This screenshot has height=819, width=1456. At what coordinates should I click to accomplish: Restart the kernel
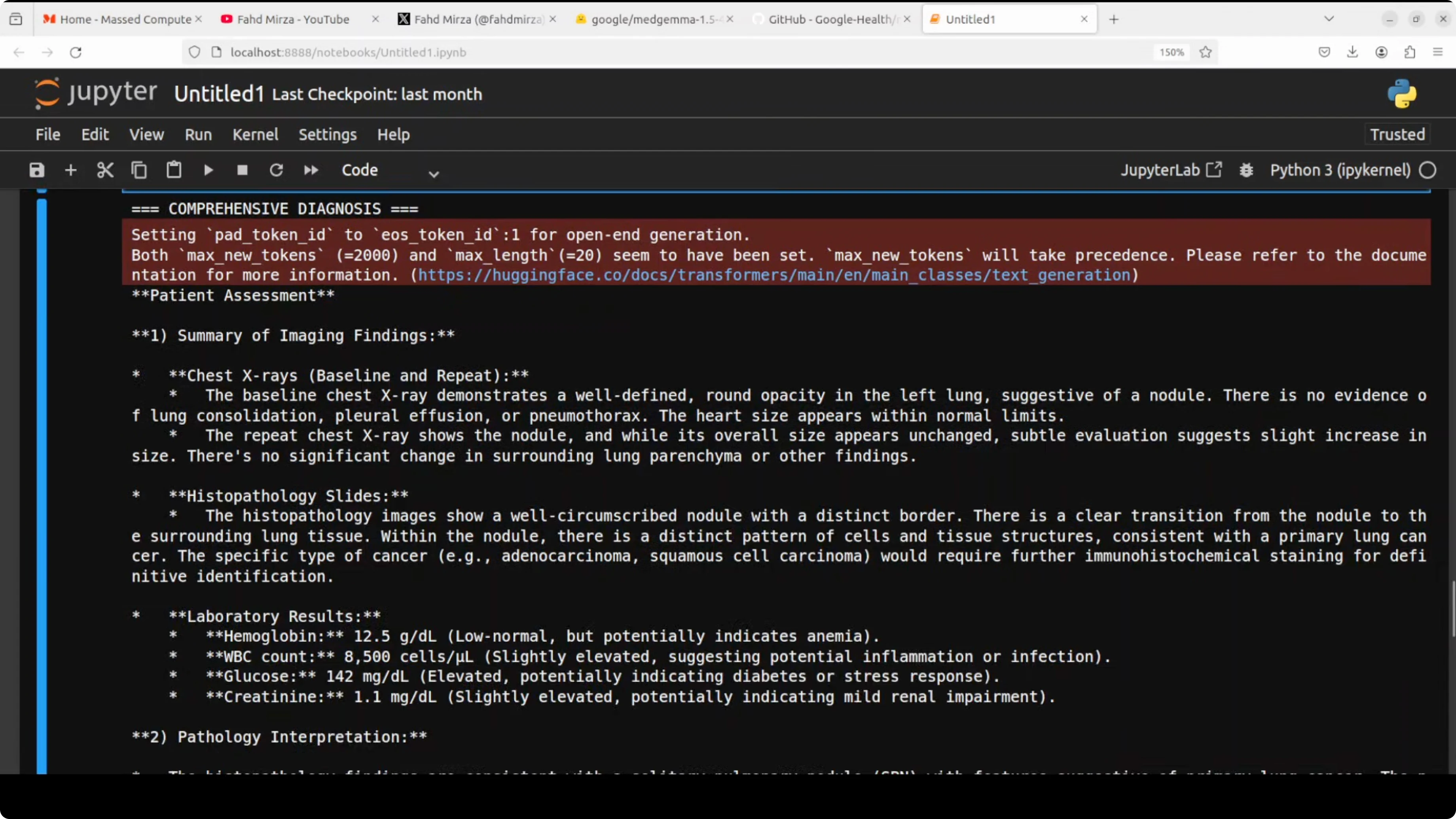tap(277, 170)
